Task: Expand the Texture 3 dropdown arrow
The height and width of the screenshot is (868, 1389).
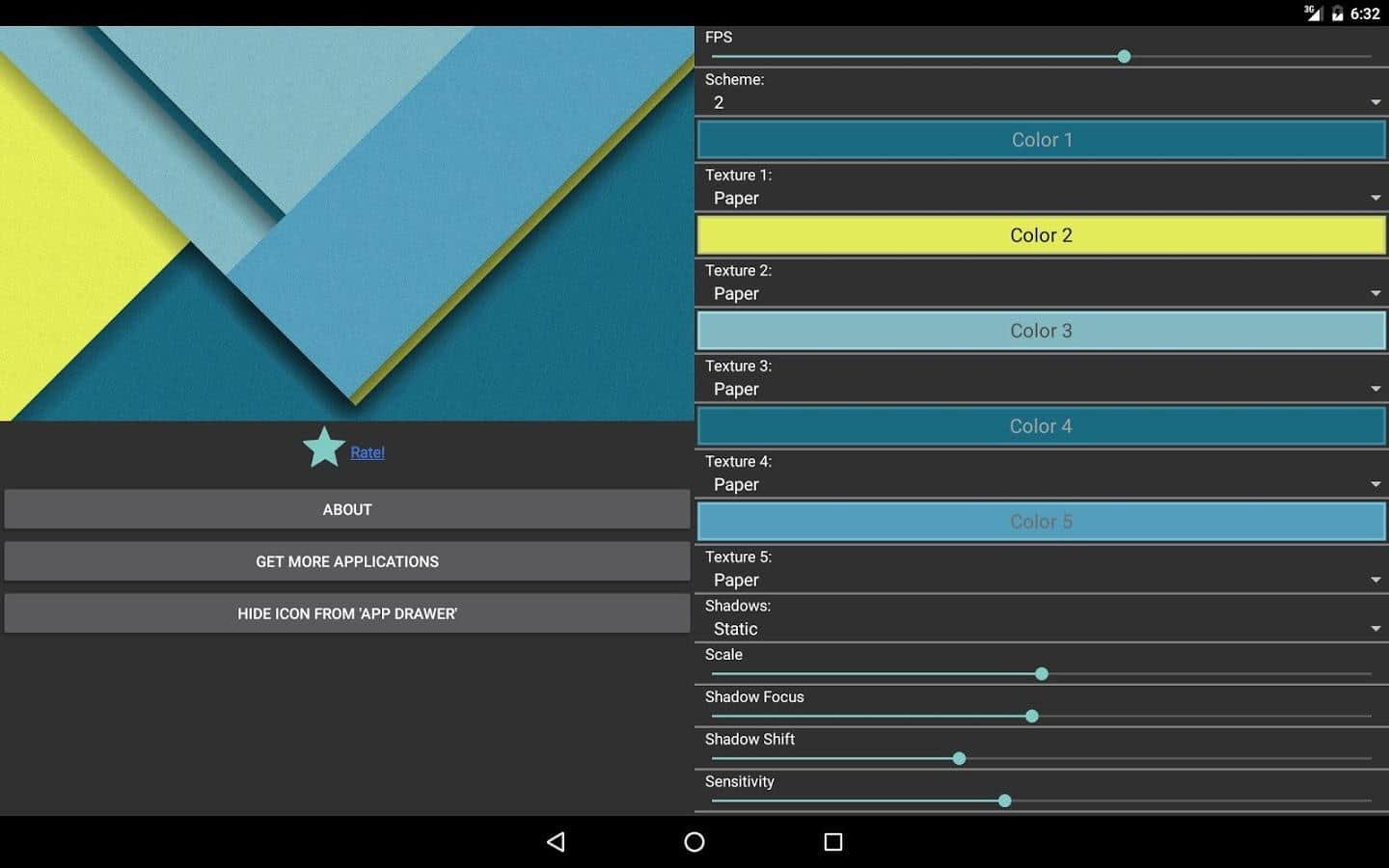Action: 1375,389
